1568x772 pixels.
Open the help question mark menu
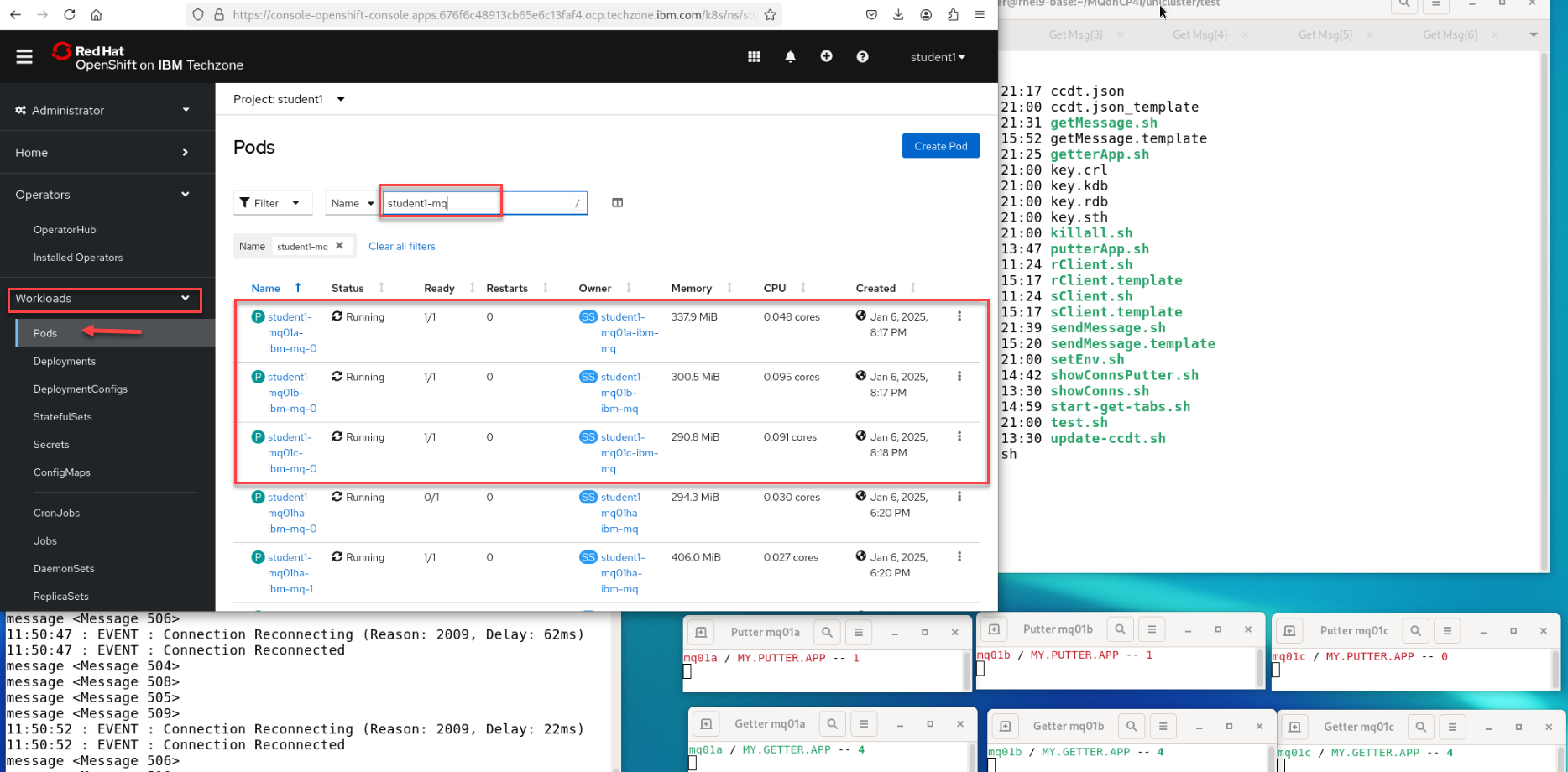862,57
